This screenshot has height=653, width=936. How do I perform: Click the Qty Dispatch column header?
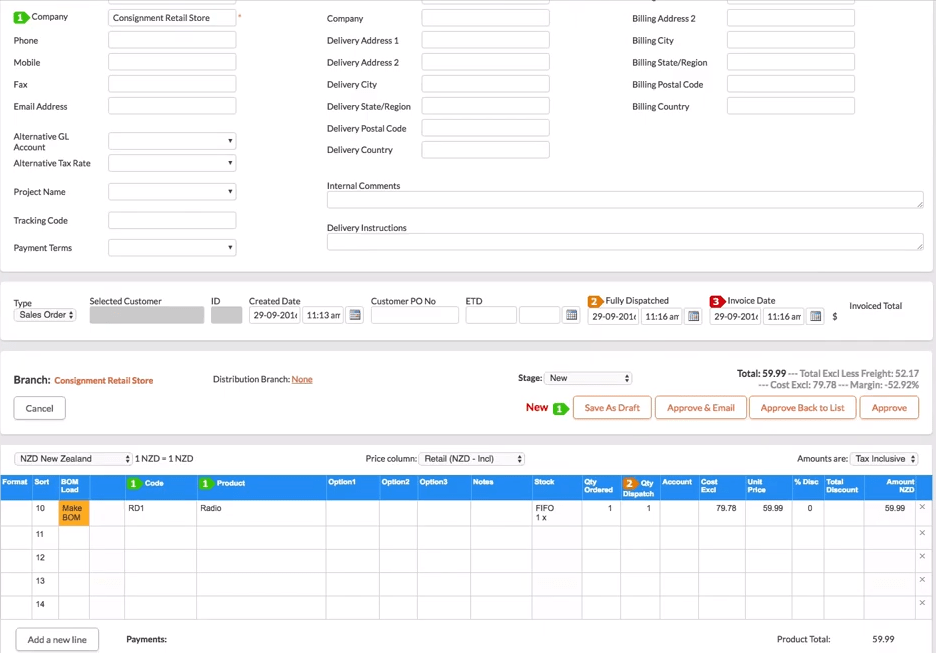tap(639, 488)
